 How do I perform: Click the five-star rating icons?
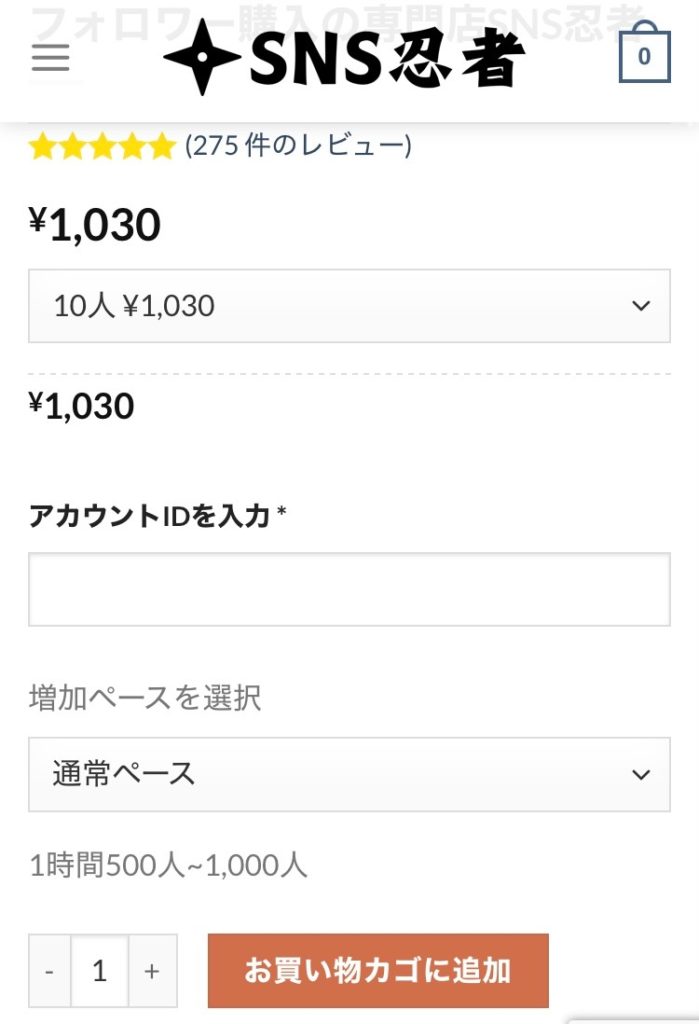click(102, 147)
